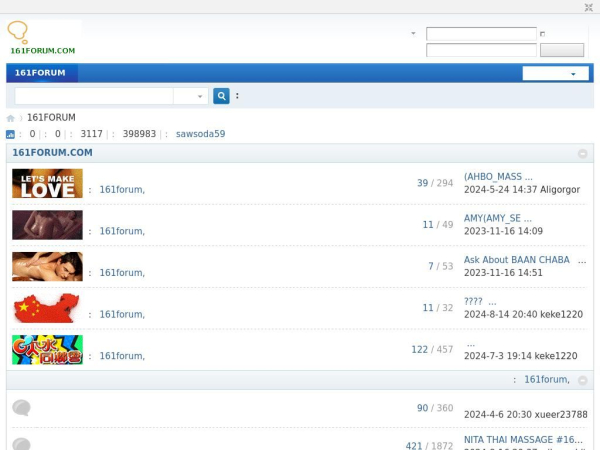Viewport: 600px width, 450px height.
Task: Click the 161FORUM.COM speech bubble logo
Action: pos(42,38)
